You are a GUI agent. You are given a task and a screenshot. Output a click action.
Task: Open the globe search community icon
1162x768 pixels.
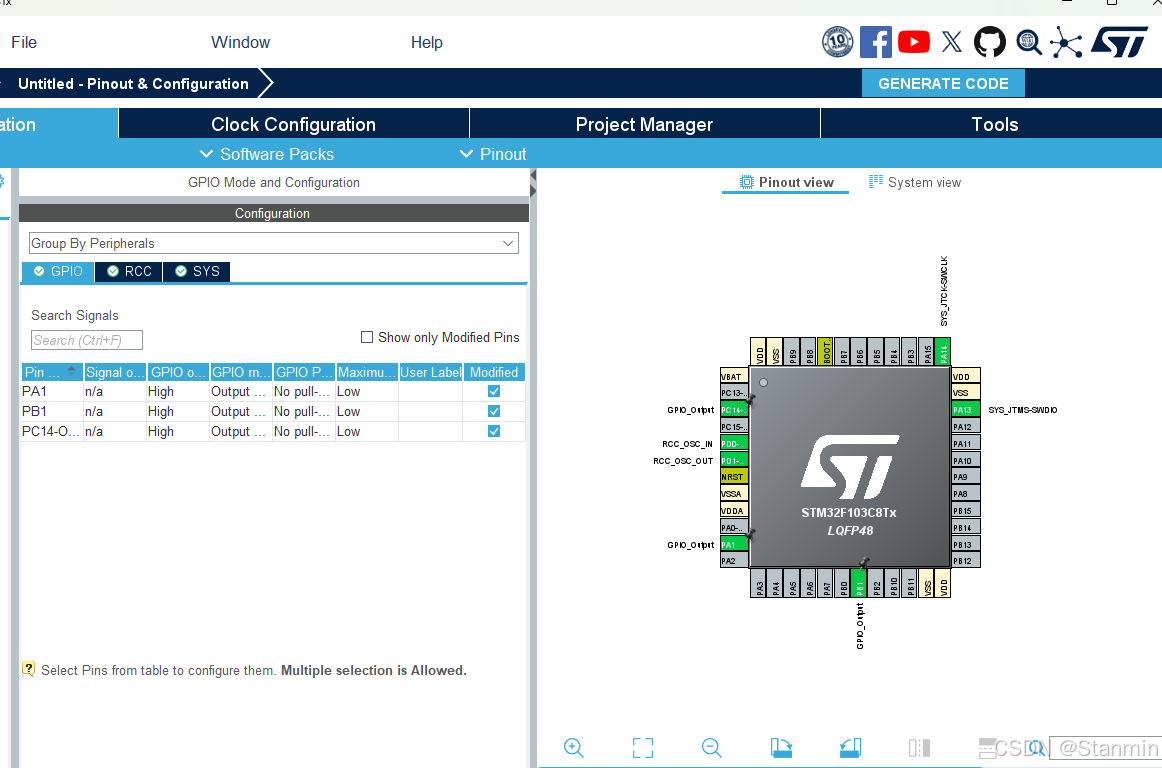1029,42
